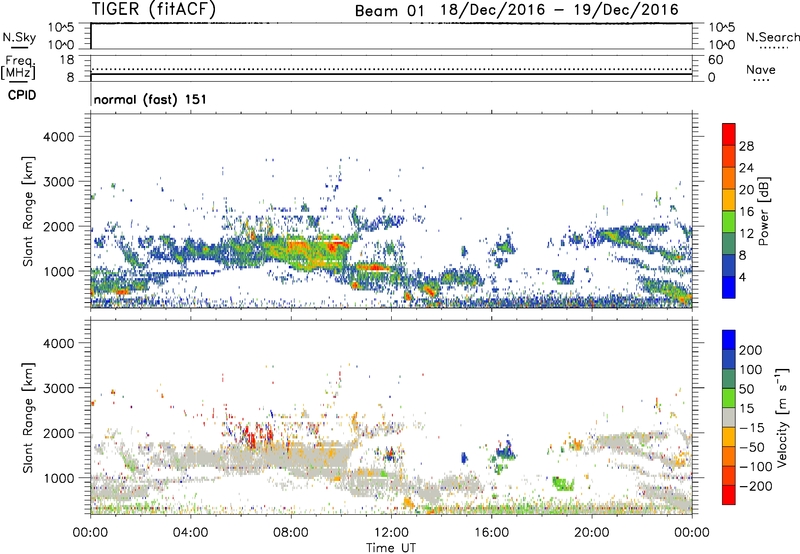Click the "20:00" time tick label

[x=591, y=533]
